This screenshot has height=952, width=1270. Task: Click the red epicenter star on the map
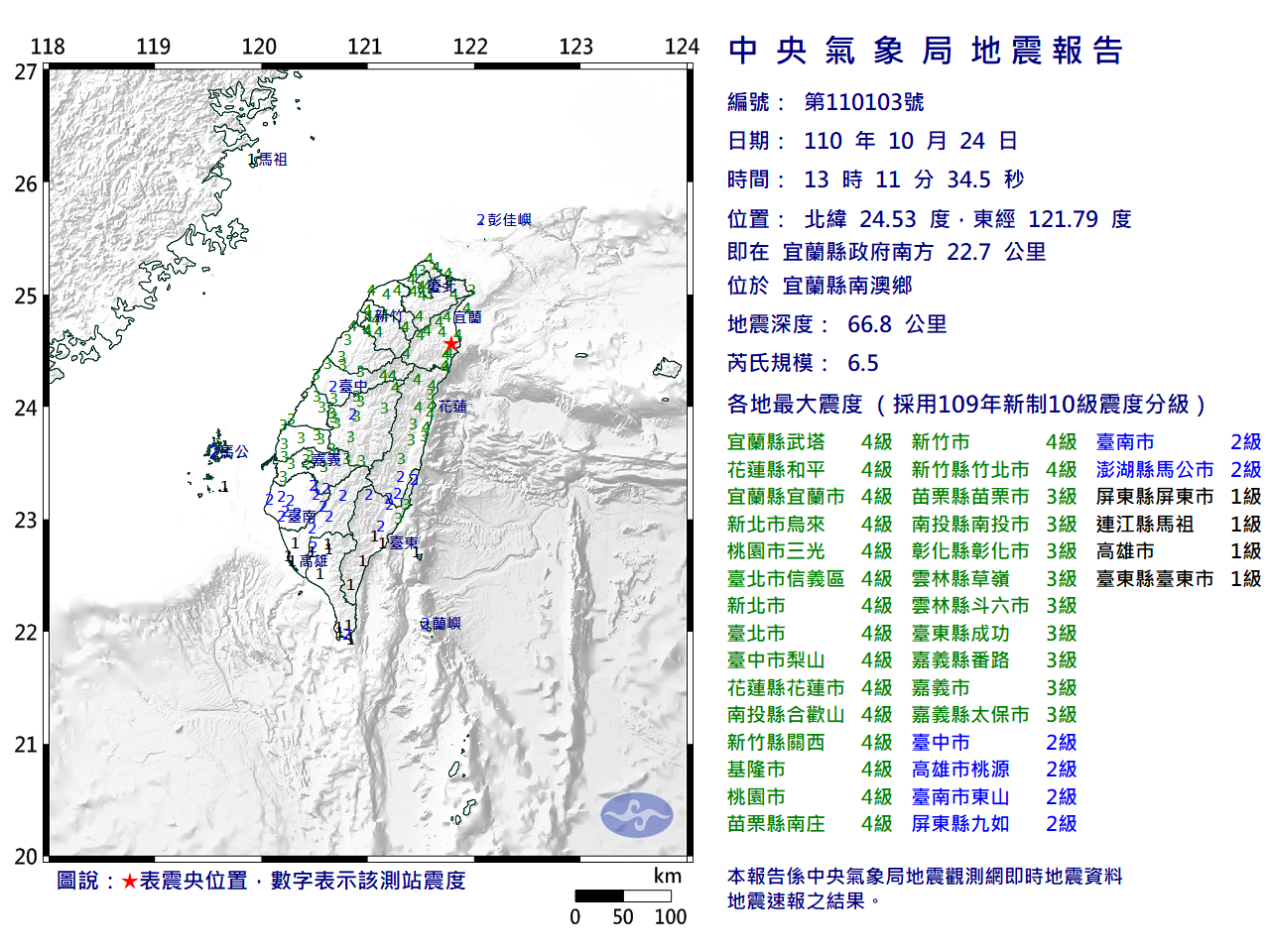(x=451, y=344)
